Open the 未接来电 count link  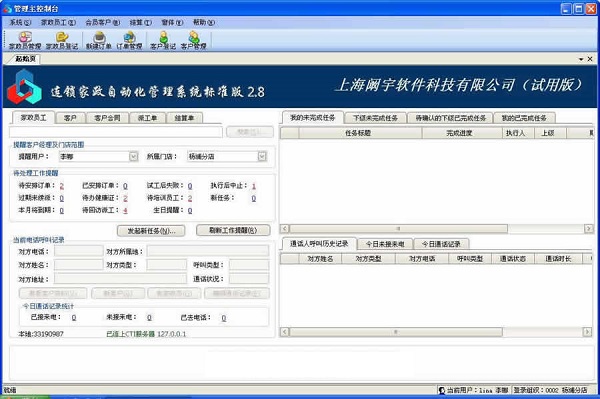pos(149,318)
